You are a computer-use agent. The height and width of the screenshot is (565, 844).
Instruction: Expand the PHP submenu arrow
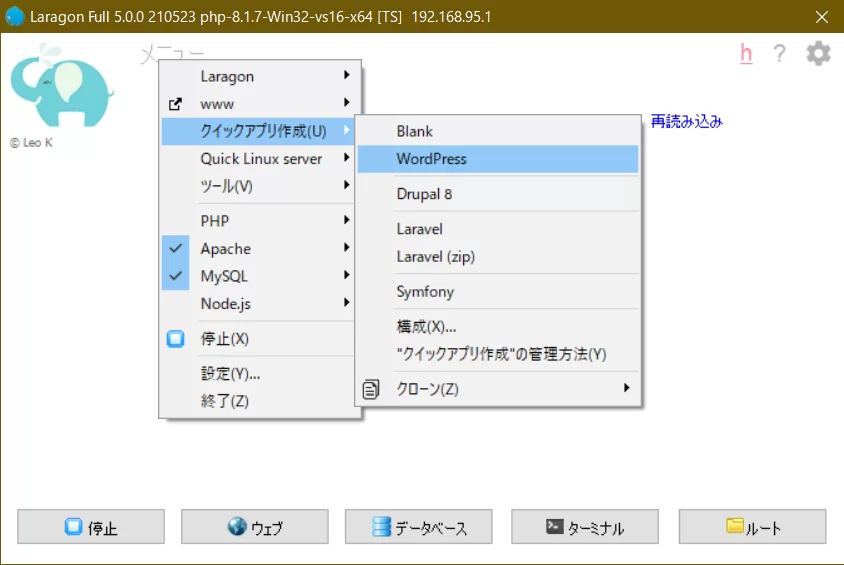click(347, 220)
